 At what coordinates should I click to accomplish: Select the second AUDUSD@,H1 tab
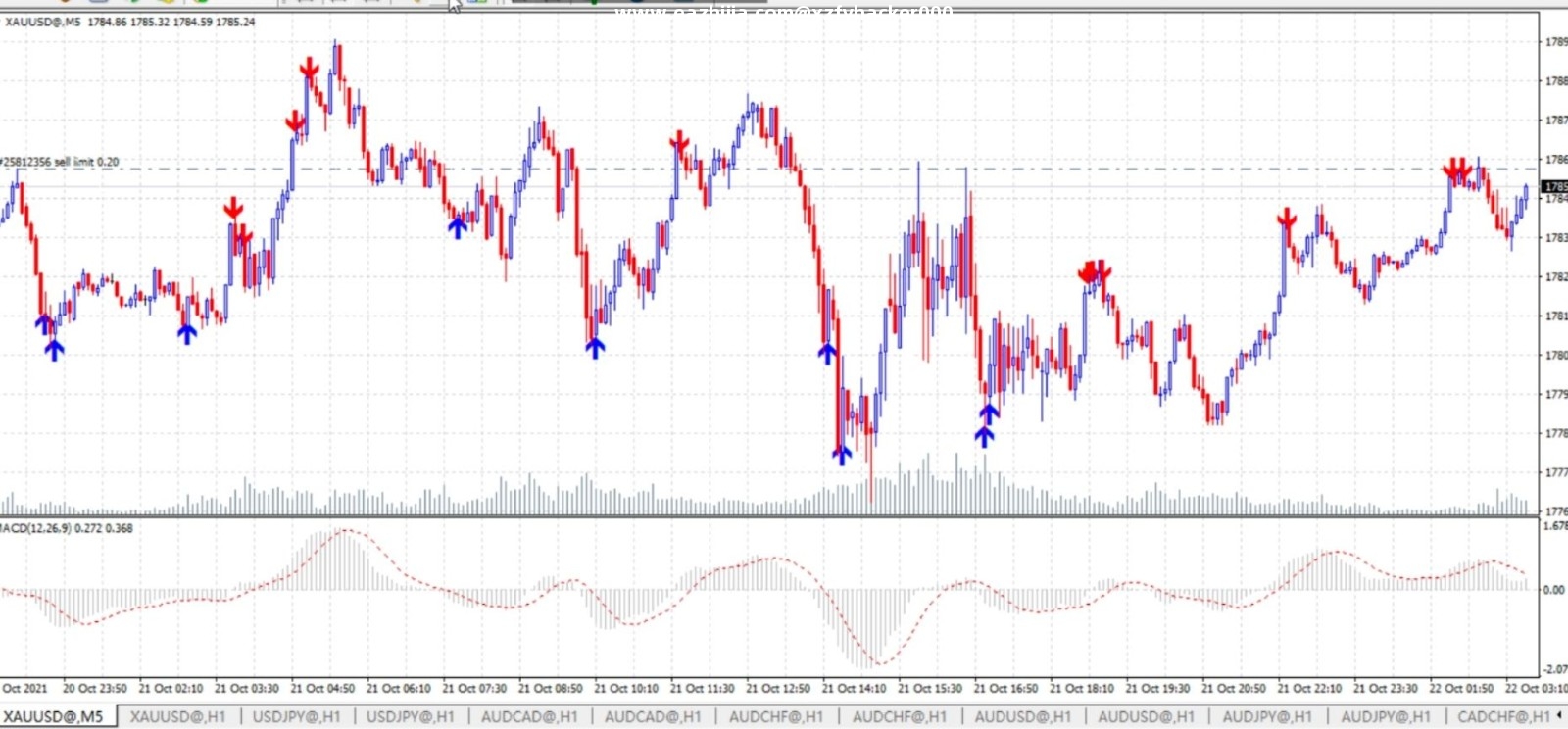tap(1146, 717)
